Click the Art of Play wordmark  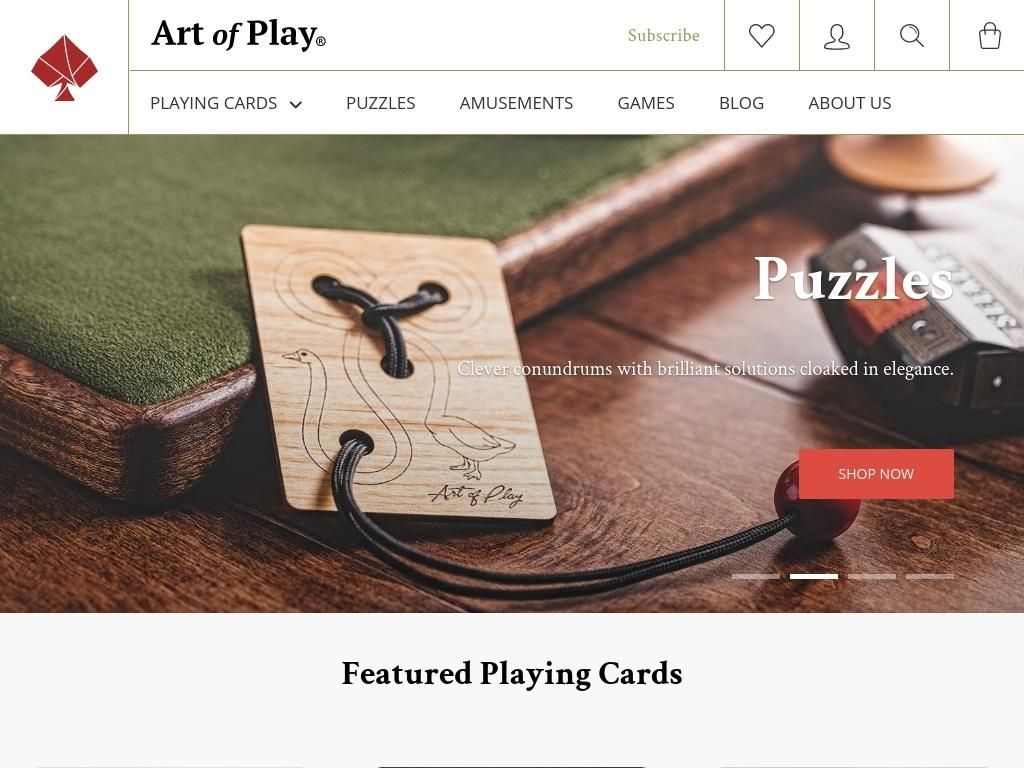[x=238, y=35]
